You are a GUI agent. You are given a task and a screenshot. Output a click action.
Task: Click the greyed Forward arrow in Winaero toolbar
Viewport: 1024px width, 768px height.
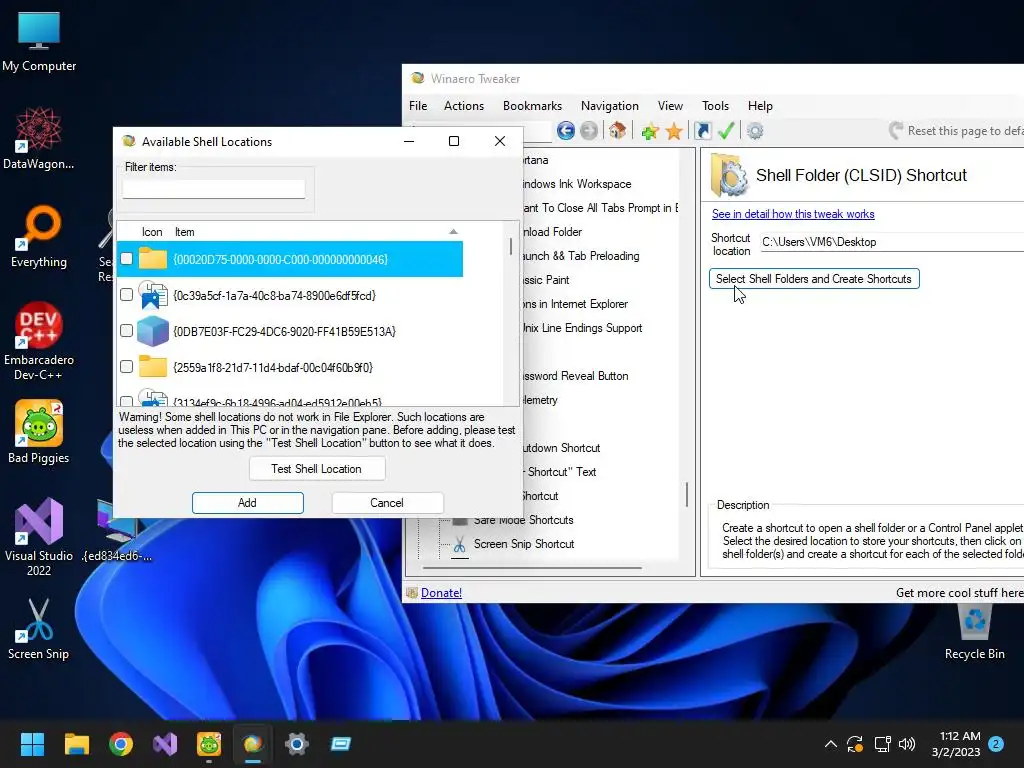(x=589, y=131)
